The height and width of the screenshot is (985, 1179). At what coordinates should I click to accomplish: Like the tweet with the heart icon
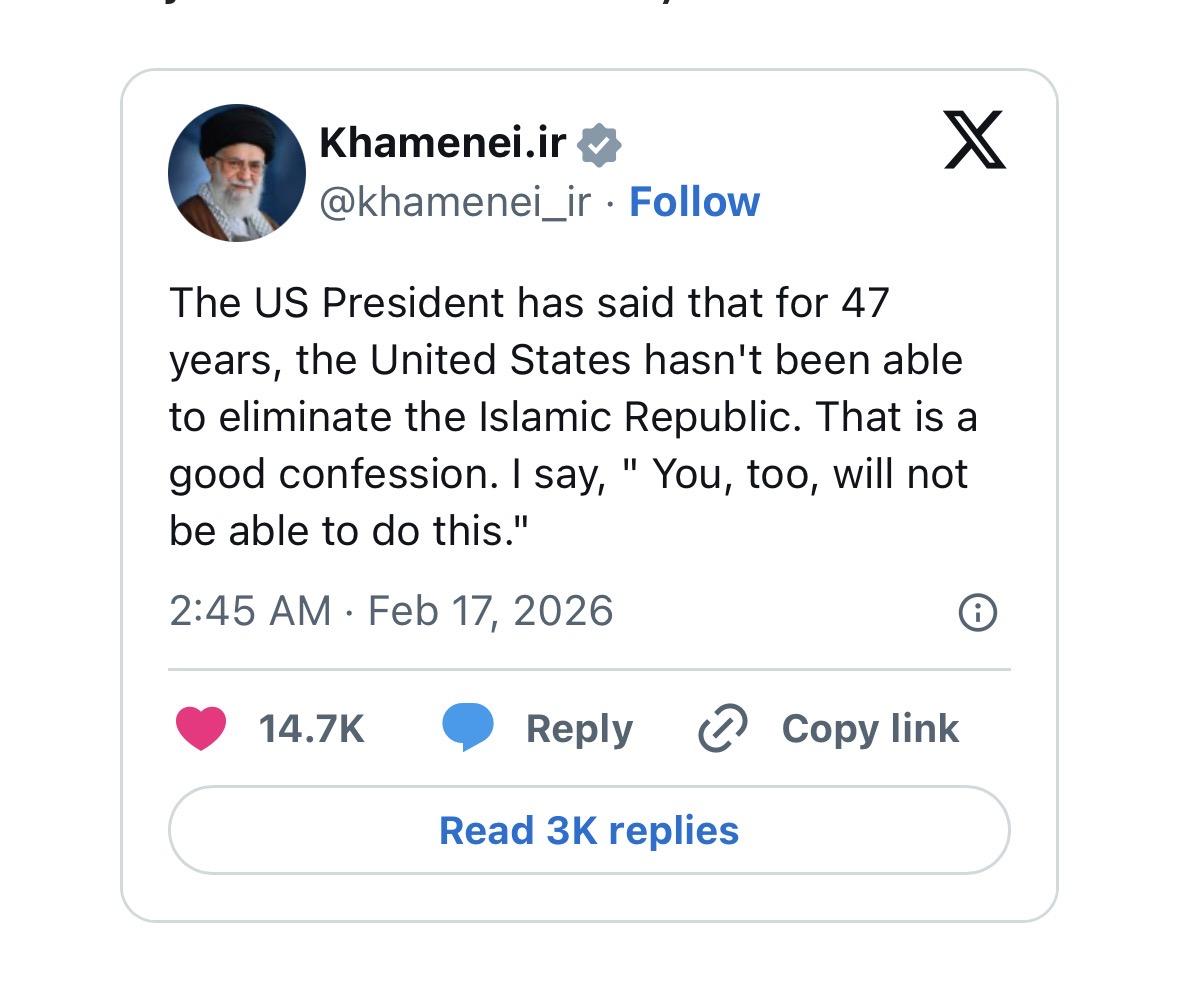click(x=201, y=728)
